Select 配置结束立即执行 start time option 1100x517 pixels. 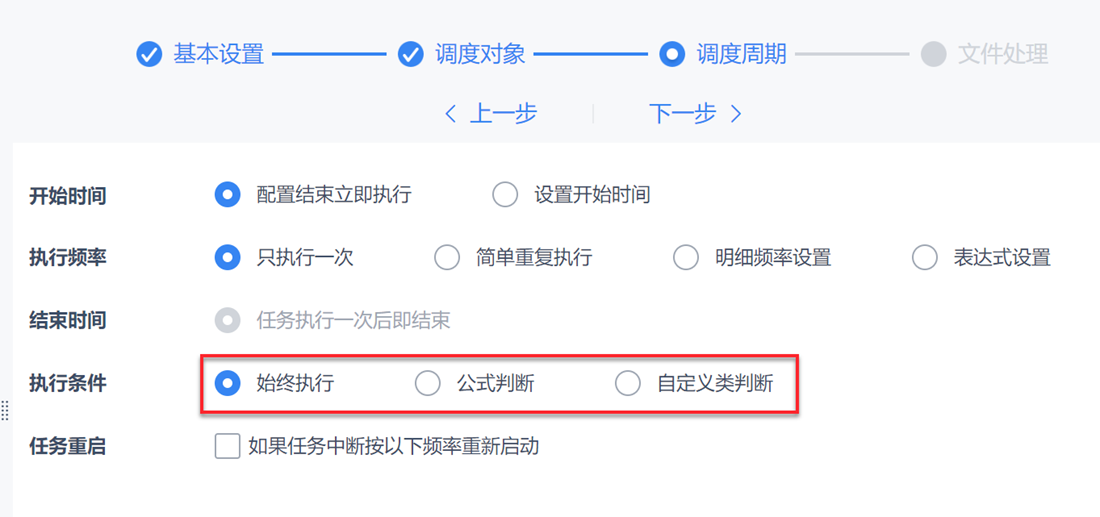pos(228,195)
